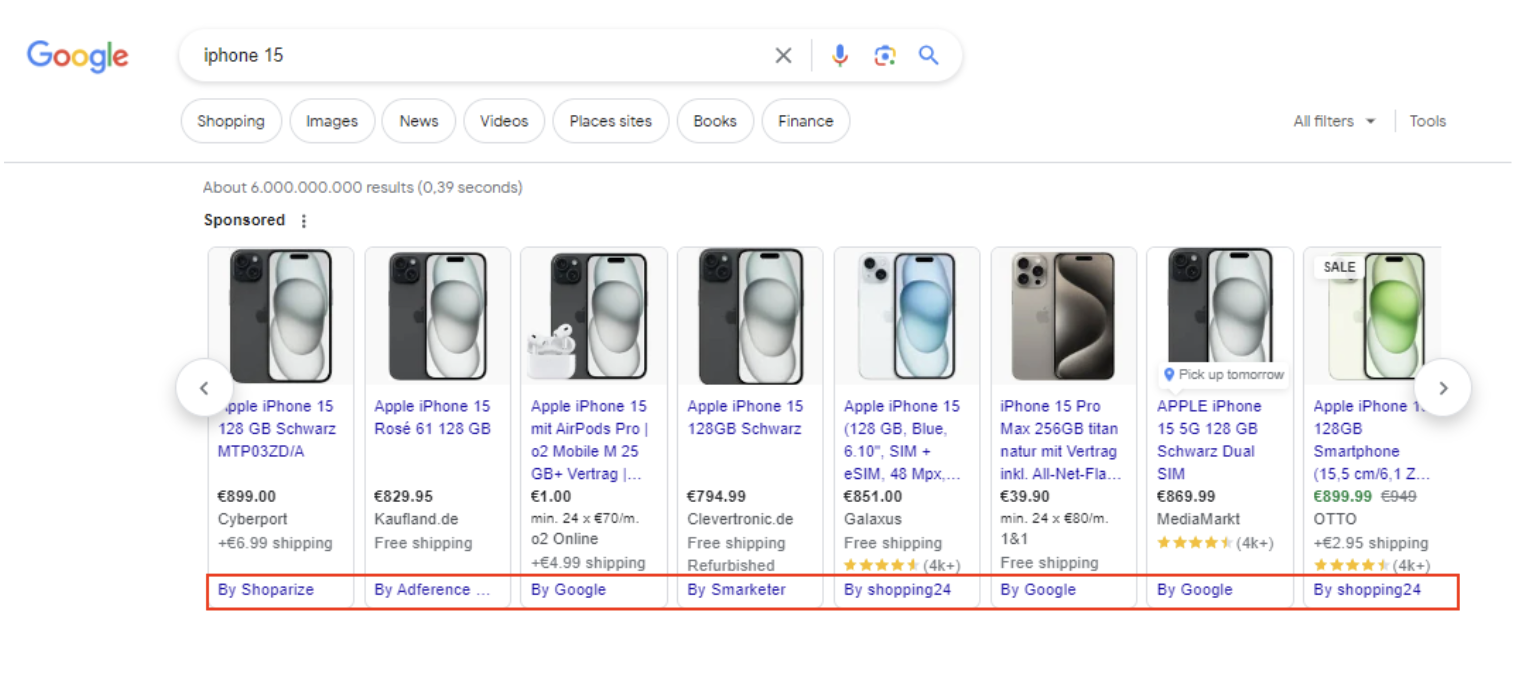Image resolution: width=1524 pixels, height=676 pixels.
Task: Open 'iPhone 15 Pro Max 256GB titan' link
Action: click(x=1061, y=440)
